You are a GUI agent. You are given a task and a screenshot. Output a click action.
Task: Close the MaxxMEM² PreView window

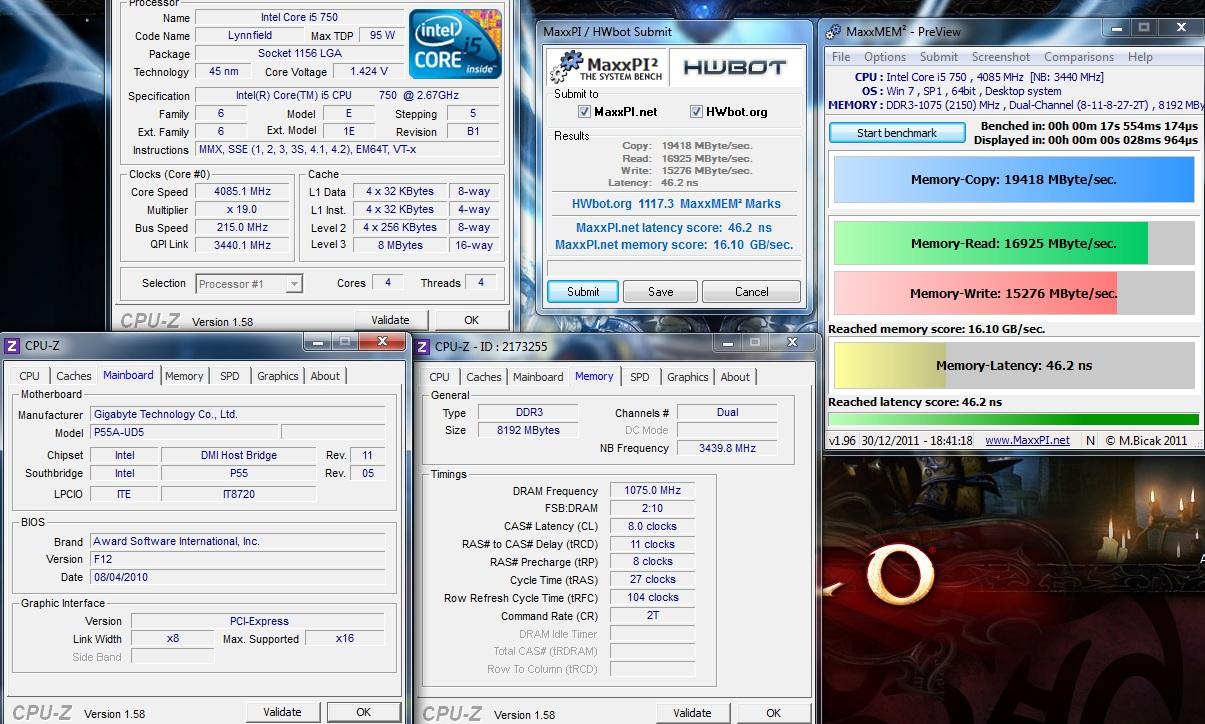[x=1180, y=28]
